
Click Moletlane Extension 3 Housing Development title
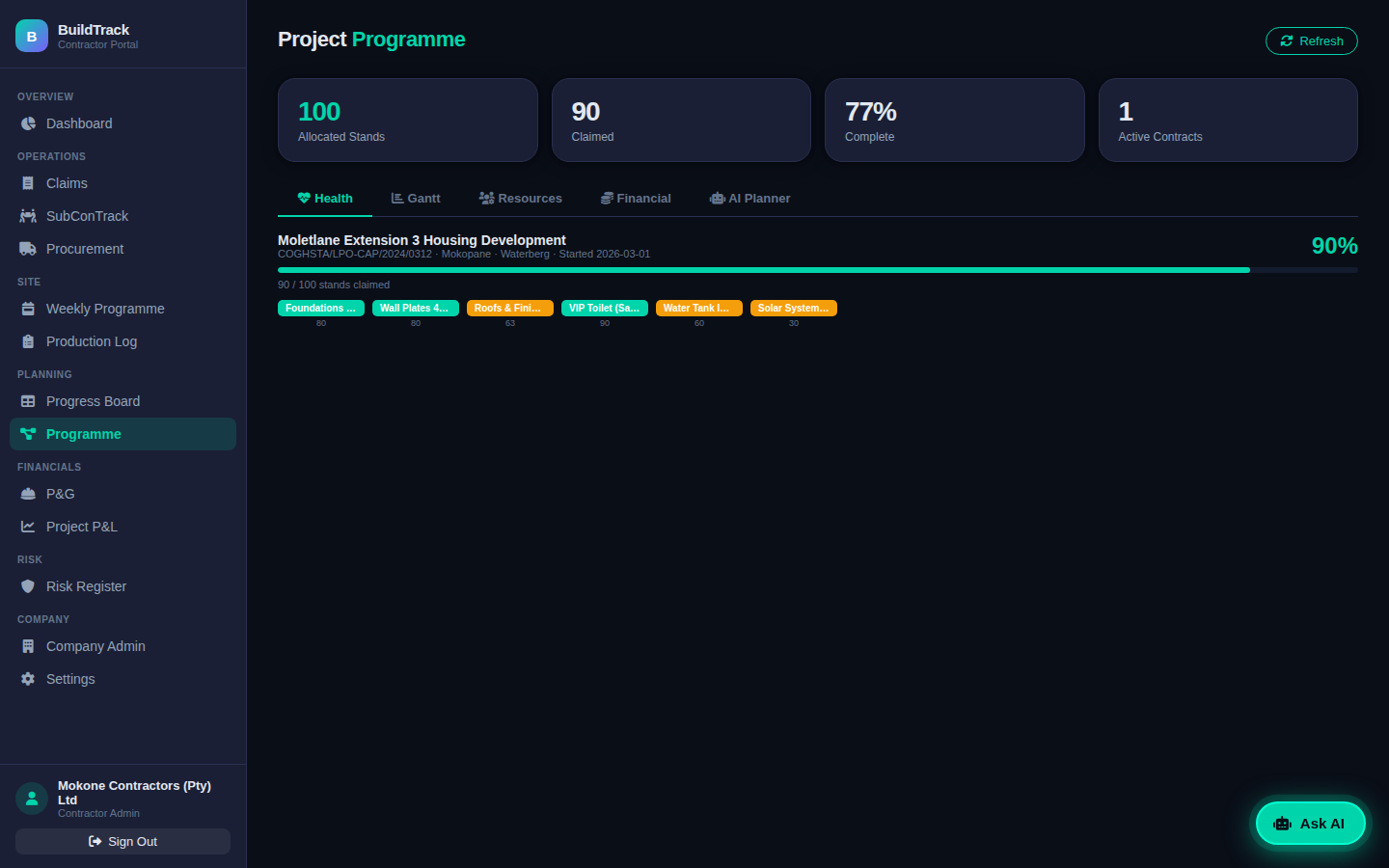pyautogui.click(x=422, y=240)
